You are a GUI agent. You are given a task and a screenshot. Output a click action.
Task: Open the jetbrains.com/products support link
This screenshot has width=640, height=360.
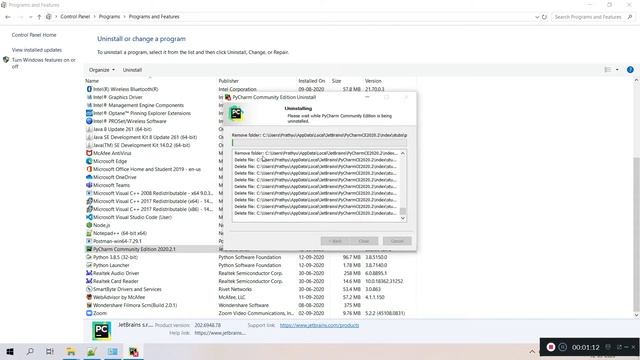tap(319, 325)
